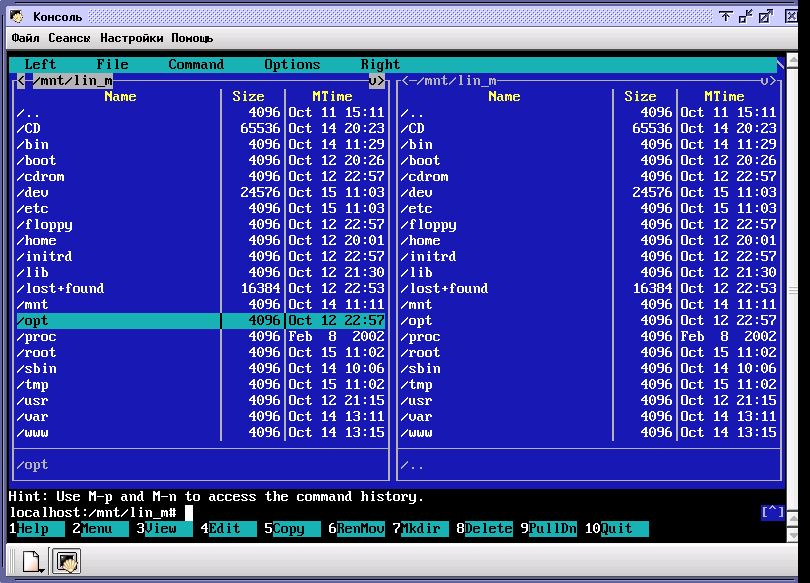Click the new session icon in bottom toolbar

(x=32, y=562)
